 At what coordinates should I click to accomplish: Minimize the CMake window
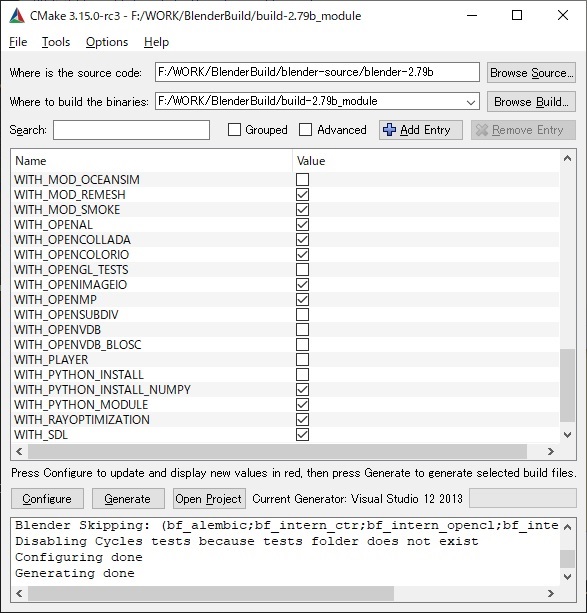point(472,15)
